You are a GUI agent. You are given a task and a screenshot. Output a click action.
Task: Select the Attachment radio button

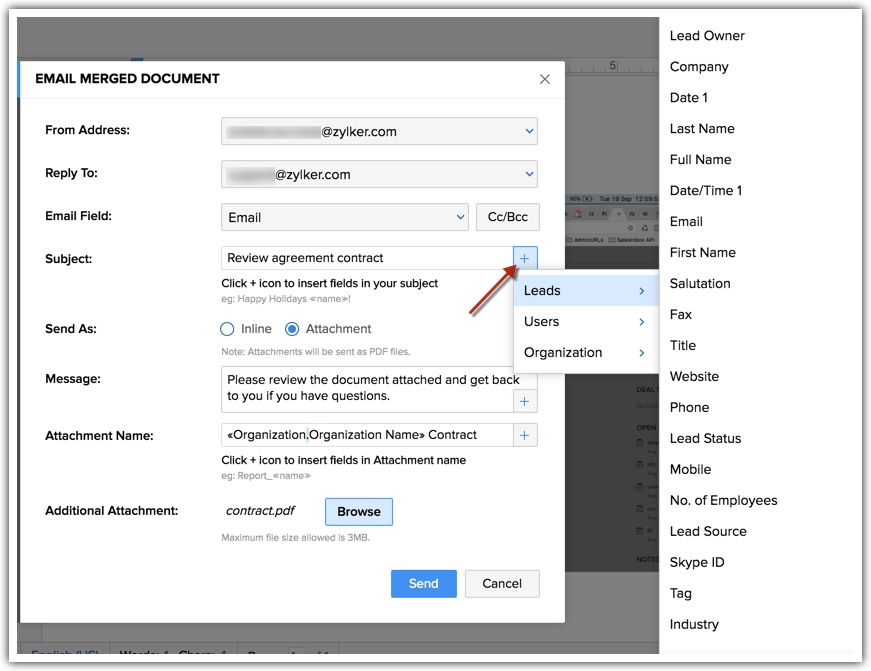(x=292, y=329)
